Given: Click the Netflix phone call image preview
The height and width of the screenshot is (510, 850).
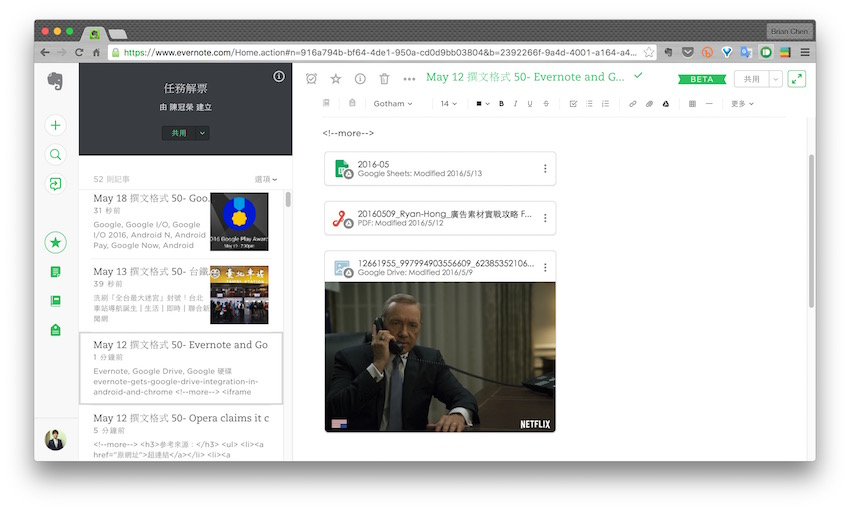Looking at the screenshot, I should pyautogui.click(x=440, y=357).
